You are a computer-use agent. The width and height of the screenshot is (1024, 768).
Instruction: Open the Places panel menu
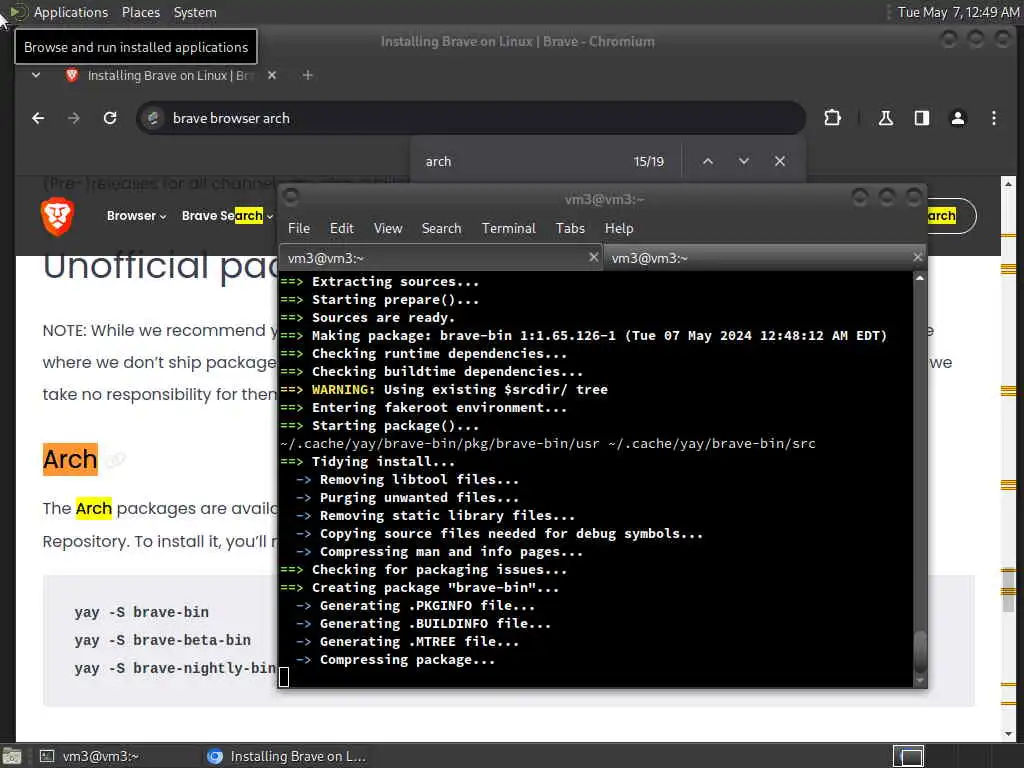(140, 12)
